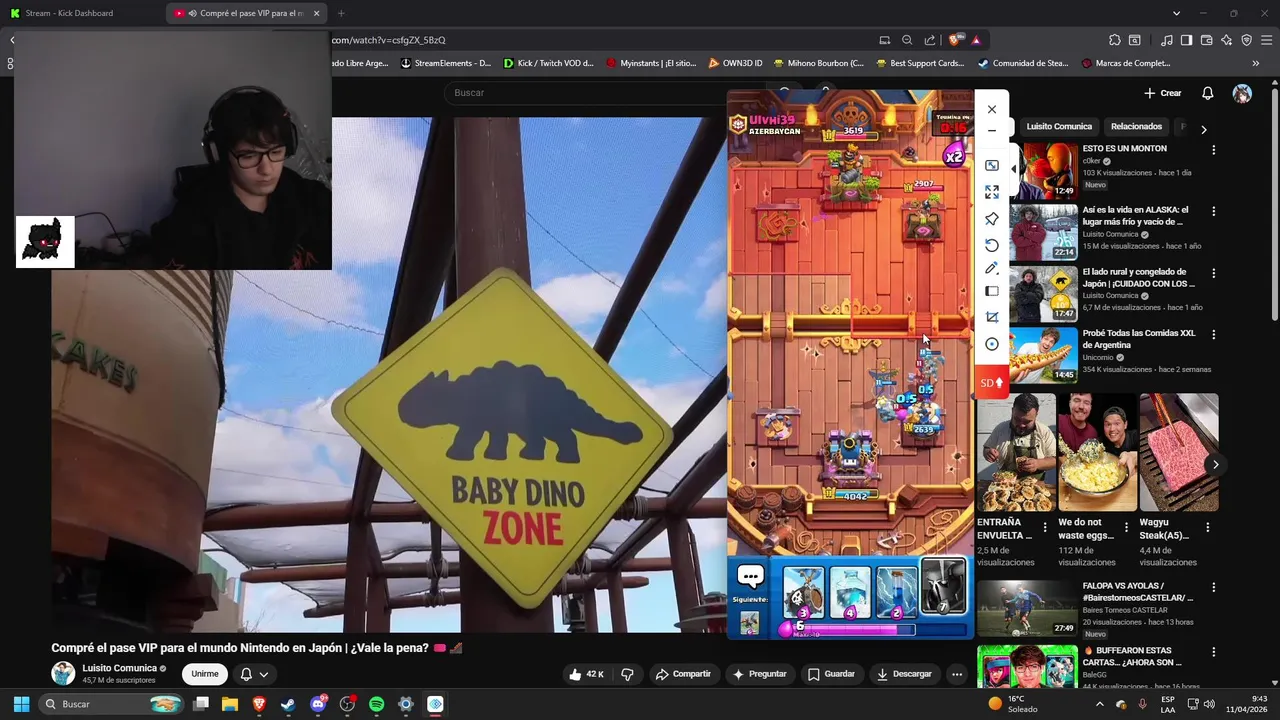1280x720 pixels.
Task: Open notification bell dropdown beside Unirme
Action: (254, 674)
